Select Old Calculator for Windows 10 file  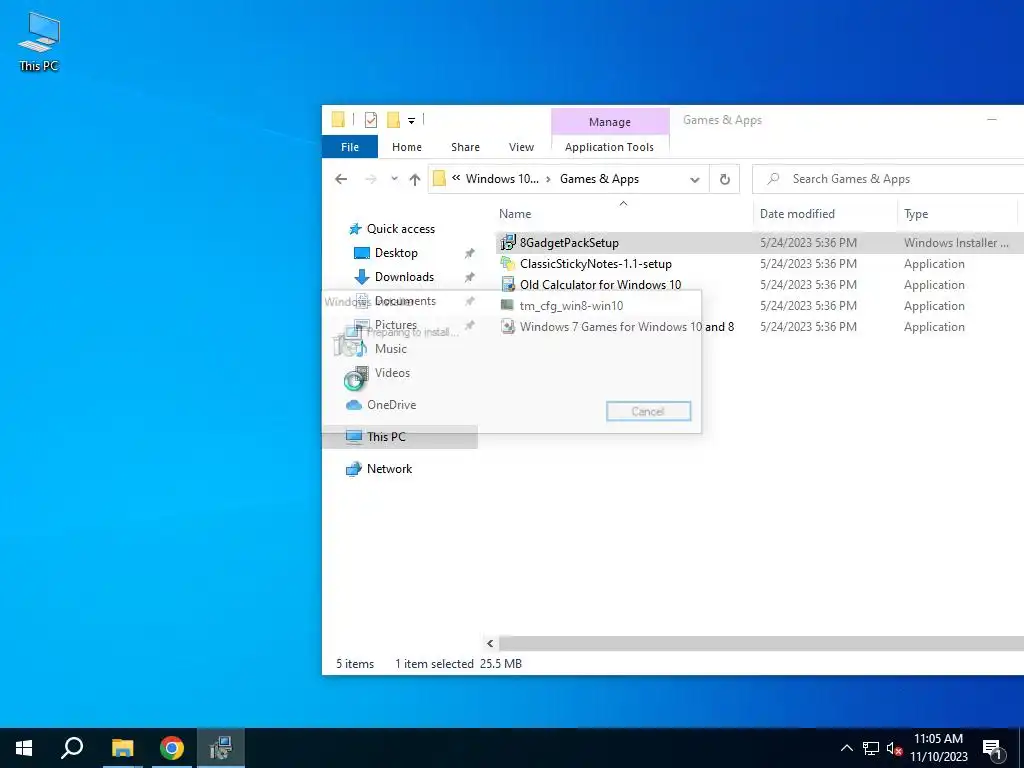point(600,285)
